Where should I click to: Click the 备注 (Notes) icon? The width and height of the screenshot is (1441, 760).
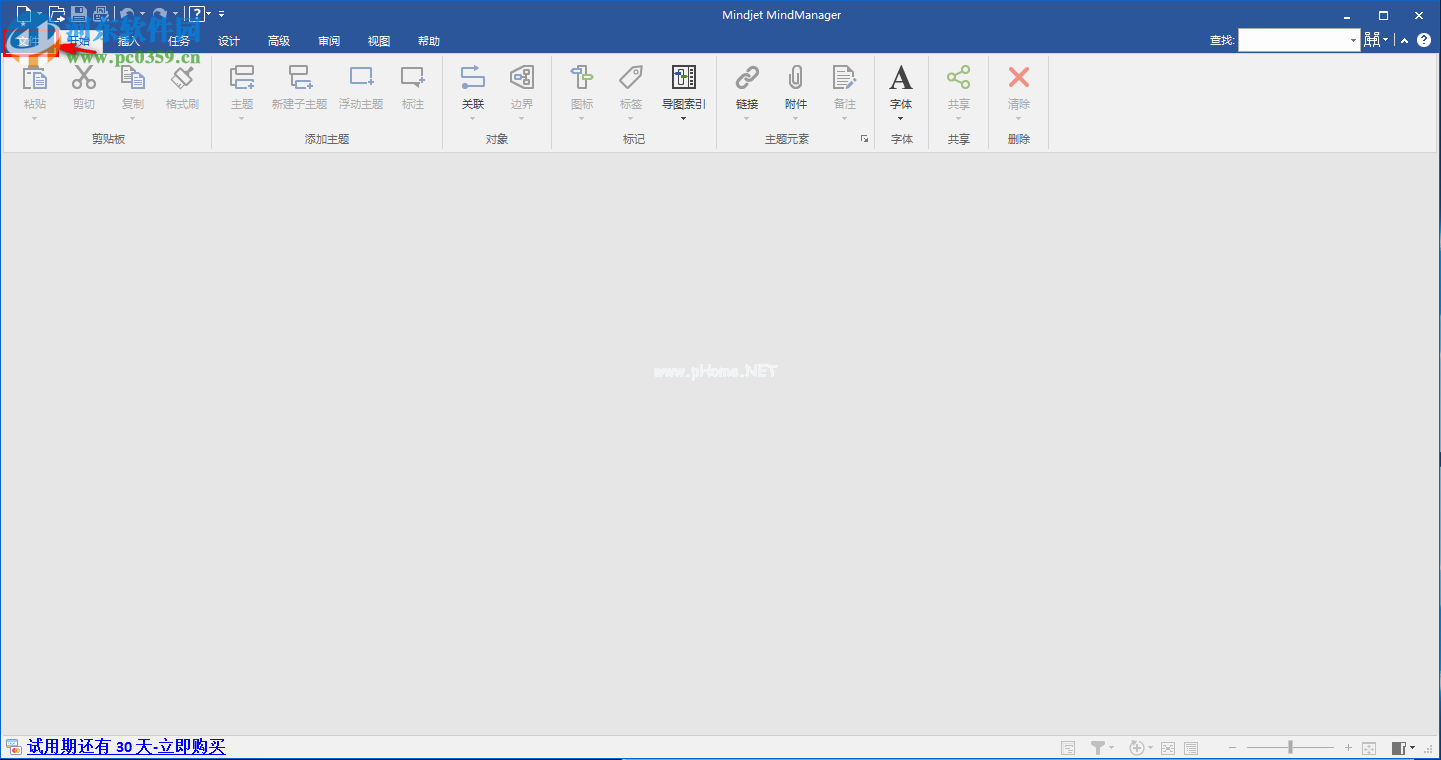[845, 77]
